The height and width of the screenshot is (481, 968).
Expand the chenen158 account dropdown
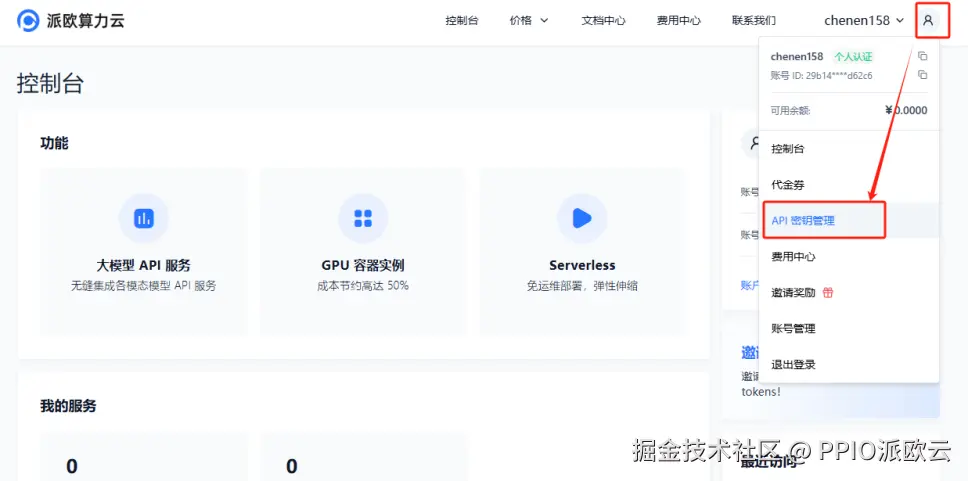tap(864, 20)
